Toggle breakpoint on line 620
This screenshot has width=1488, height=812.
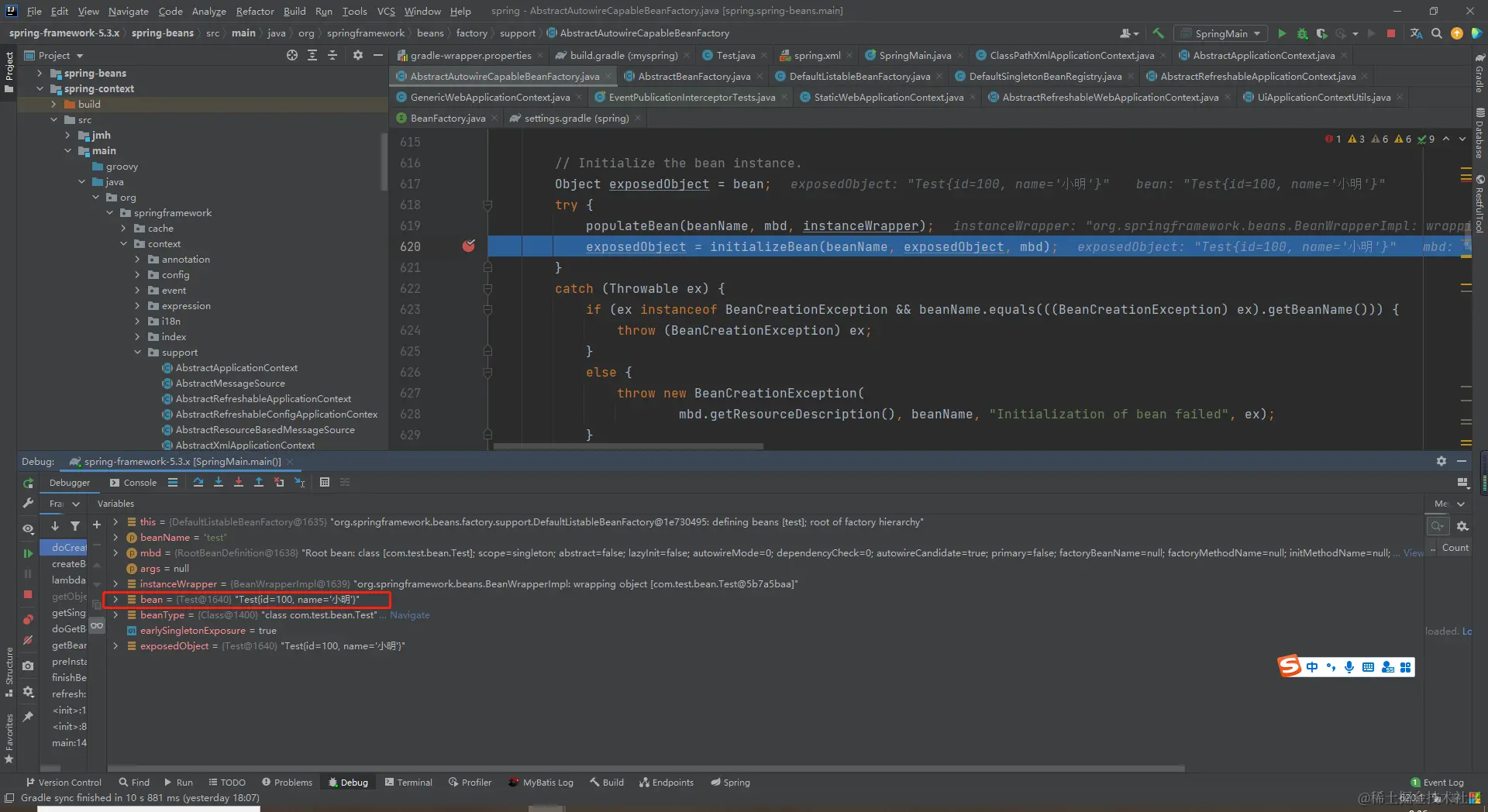pos(469,246)
